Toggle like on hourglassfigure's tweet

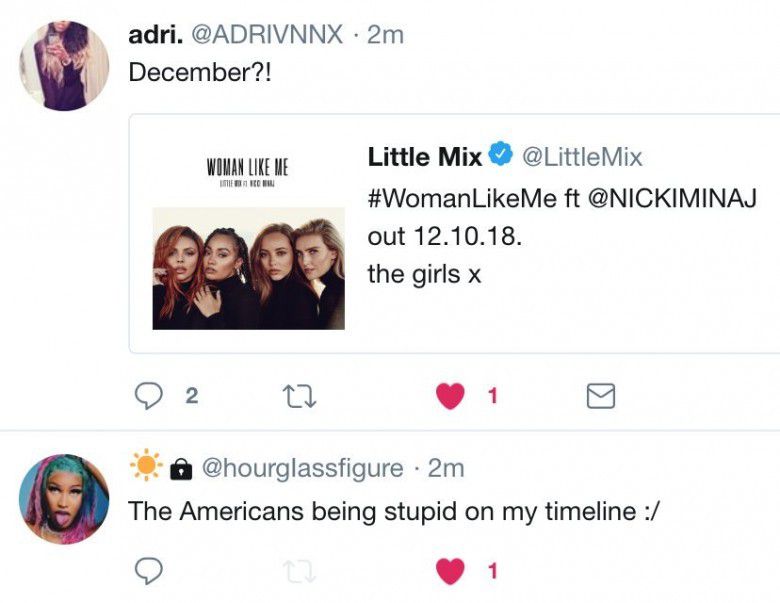[x=450, y=571]
